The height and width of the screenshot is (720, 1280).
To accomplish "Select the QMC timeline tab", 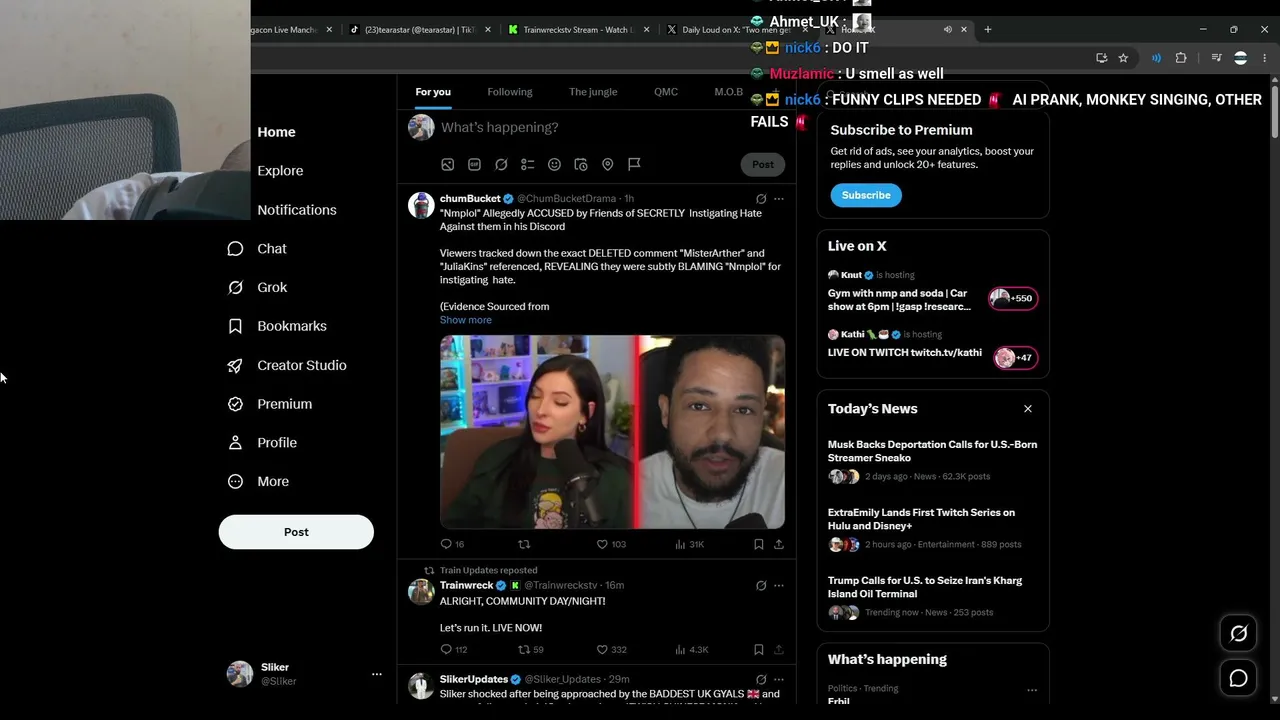I will pyautogui.click(x=666, y=92).
